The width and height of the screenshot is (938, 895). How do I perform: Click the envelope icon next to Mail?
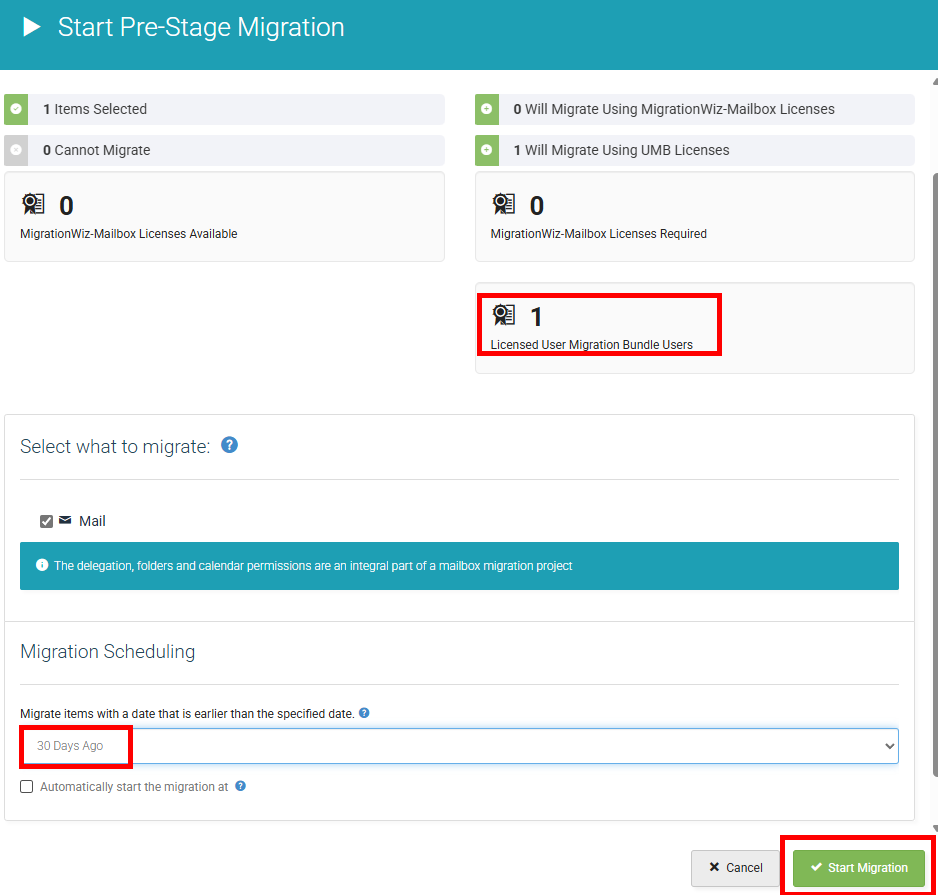click(x=65, y=520)
